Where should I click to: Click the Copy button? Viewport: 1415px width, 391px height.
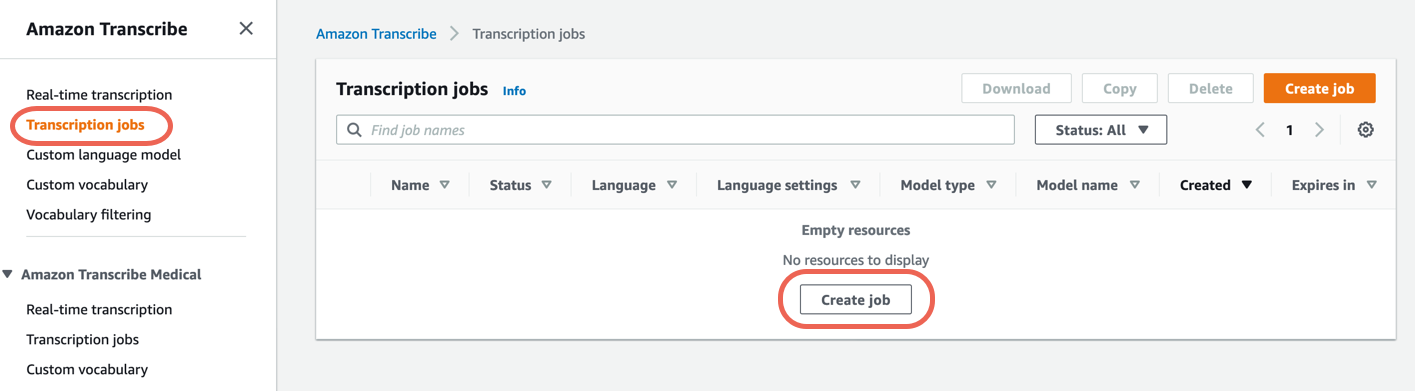pos(1119,88)
